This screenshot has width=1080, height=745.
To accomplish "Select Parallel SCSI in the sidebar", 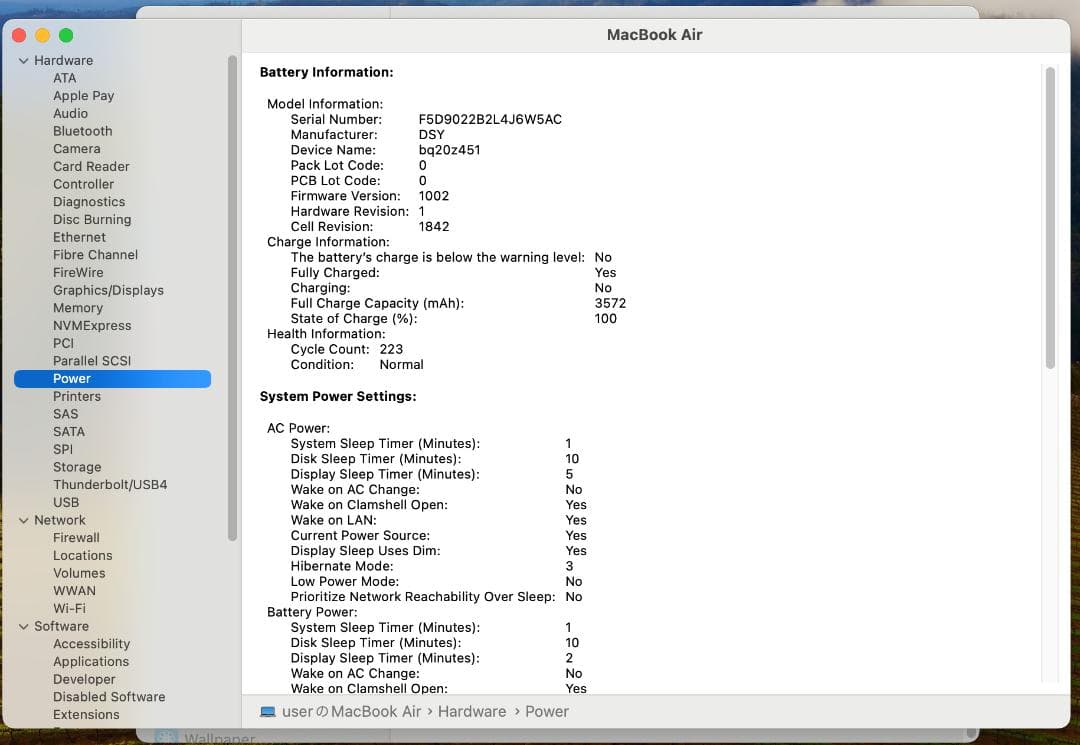I will tap(92, 361).
